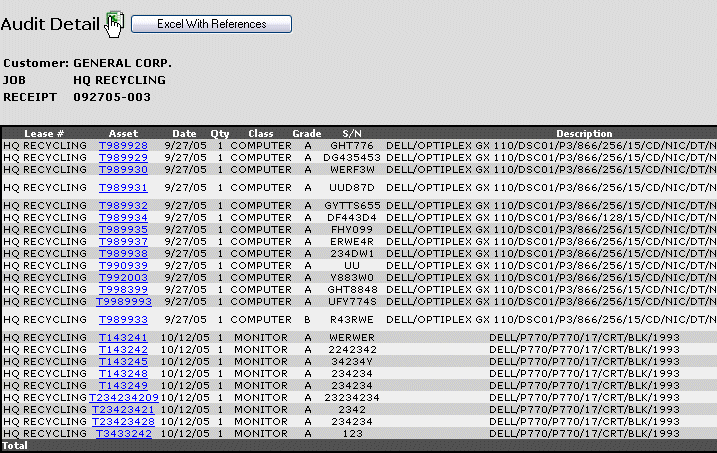
Task: Click the Audit Detail heading
Action: click(x=50, y=24)
